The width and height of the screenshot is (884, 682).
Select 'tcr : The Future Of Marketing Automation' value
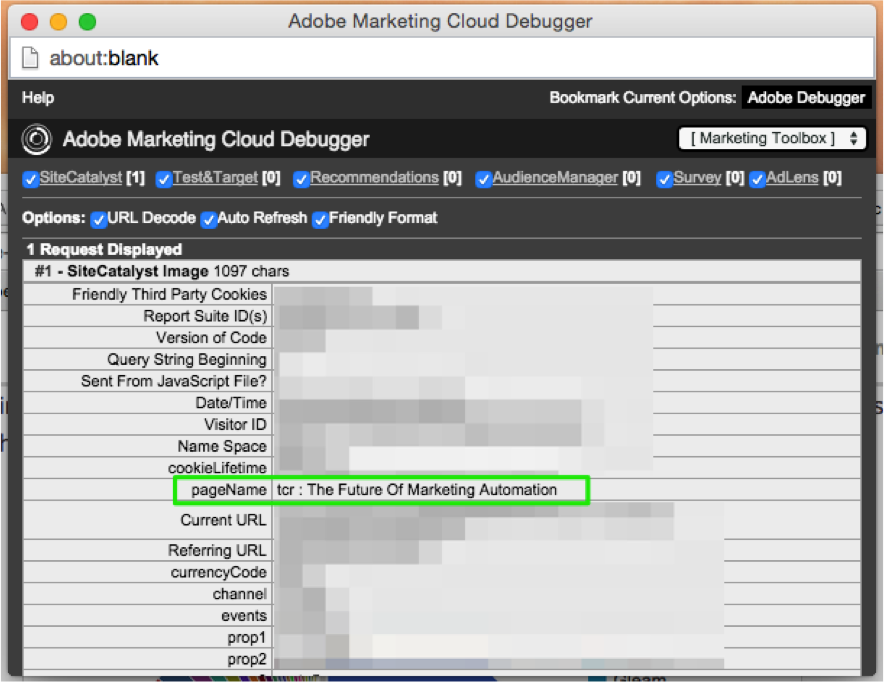point(417,490)
